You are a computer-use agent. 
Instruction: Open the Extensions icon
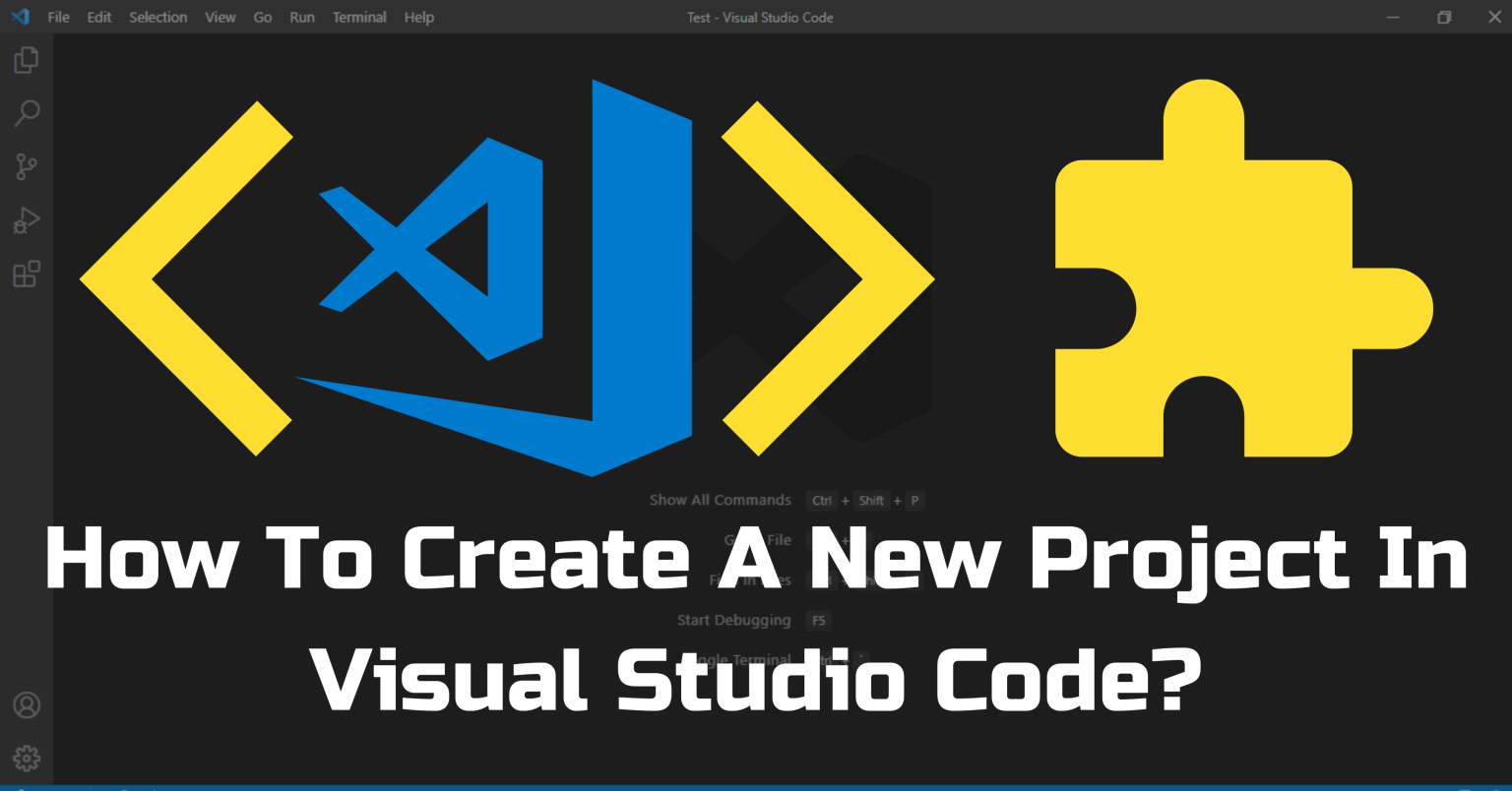click(x=26, y=274)
